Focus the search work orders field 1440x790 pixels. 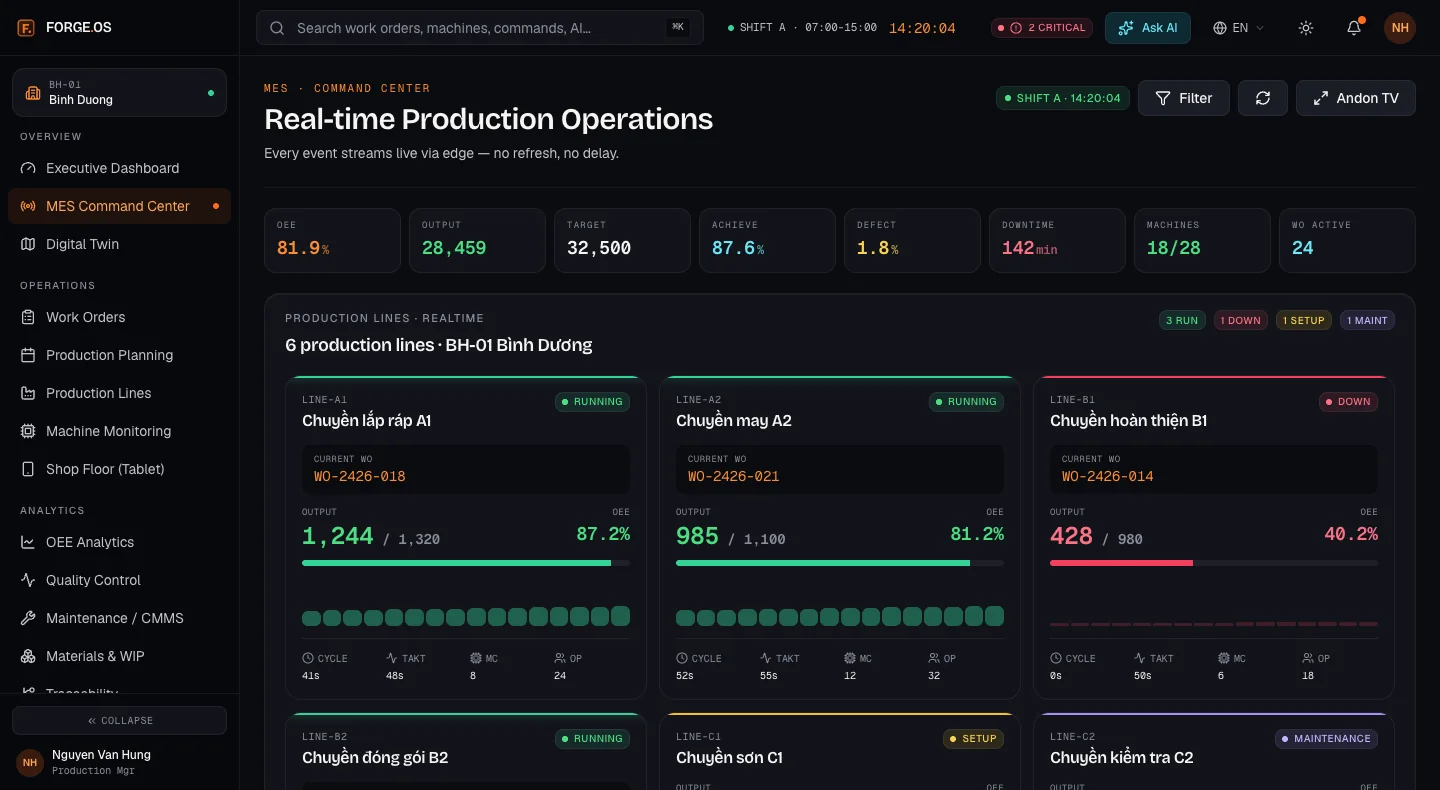480,28
